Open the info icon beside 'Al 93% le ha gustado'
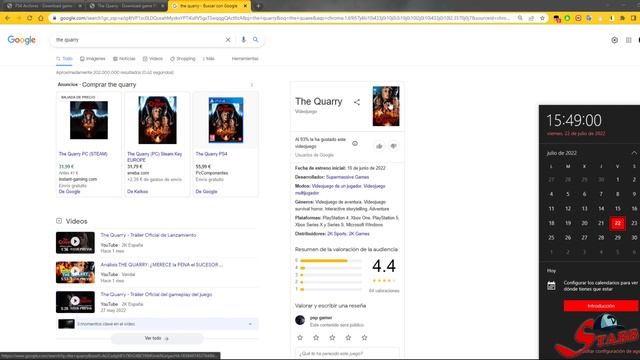 pyautogui.click(x=355, y=143)
